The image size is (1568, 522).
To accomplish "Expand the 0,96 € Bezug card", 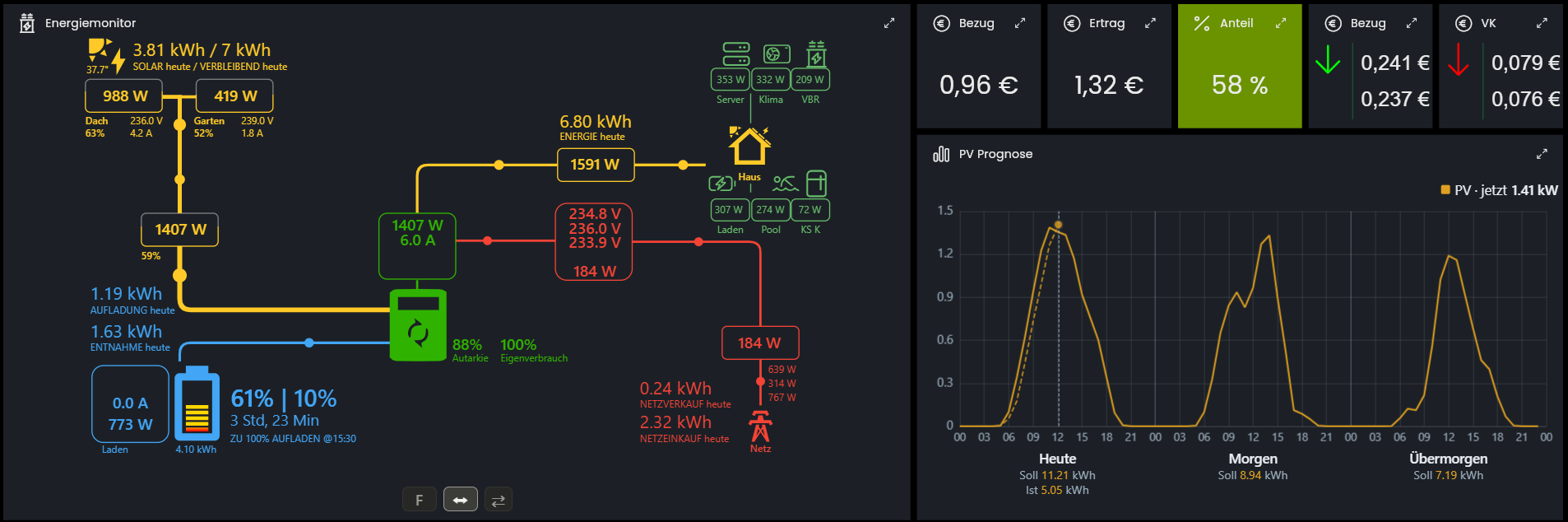I will (x=1020, y=23).
